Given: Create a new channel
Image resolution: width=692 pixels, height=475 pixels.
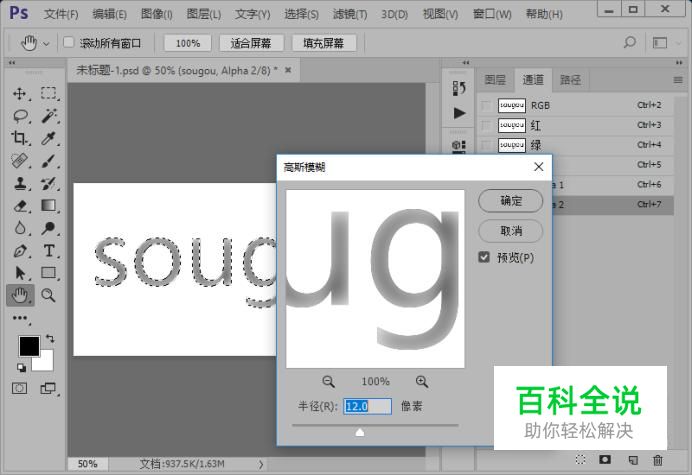Looking at the screenshot, I should (x=633, y=460).
